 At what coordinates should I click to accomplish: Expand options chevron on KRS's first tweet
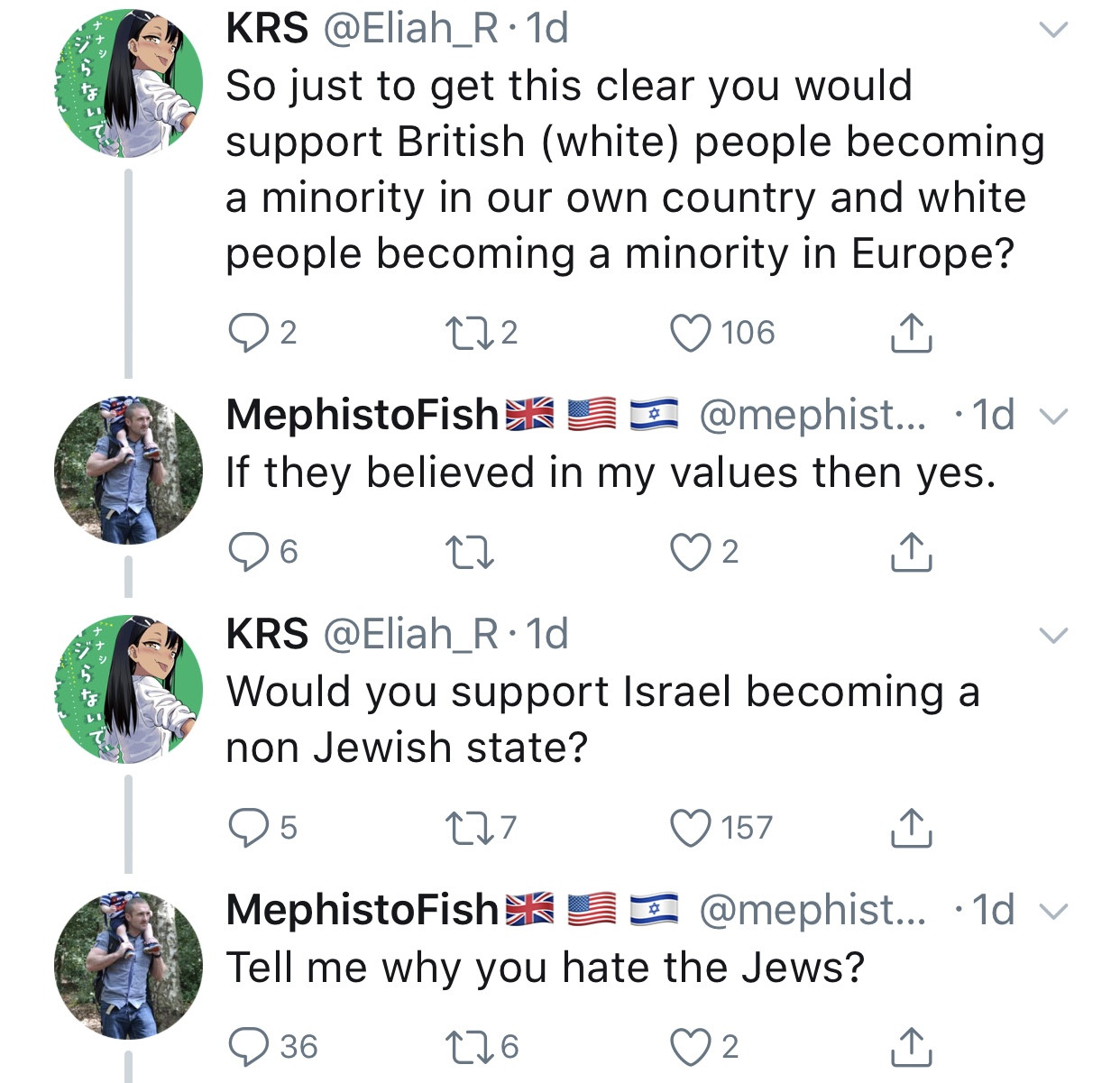1052,30
